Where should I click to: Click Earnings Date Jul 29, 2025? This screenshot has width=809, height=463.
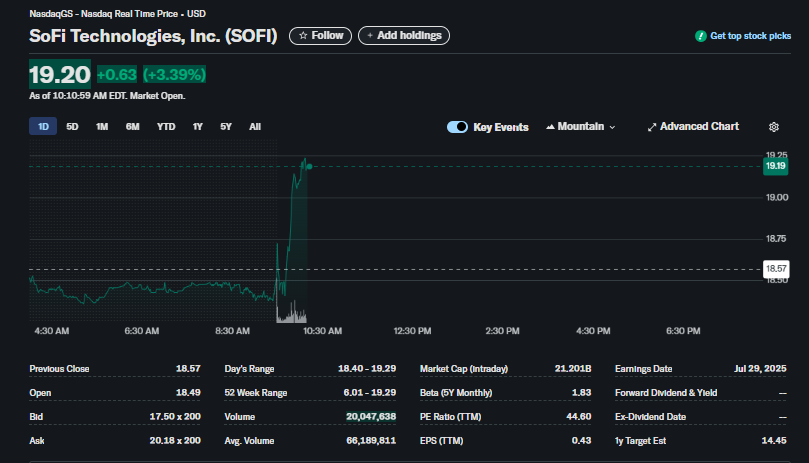click(x=760, y=369)
